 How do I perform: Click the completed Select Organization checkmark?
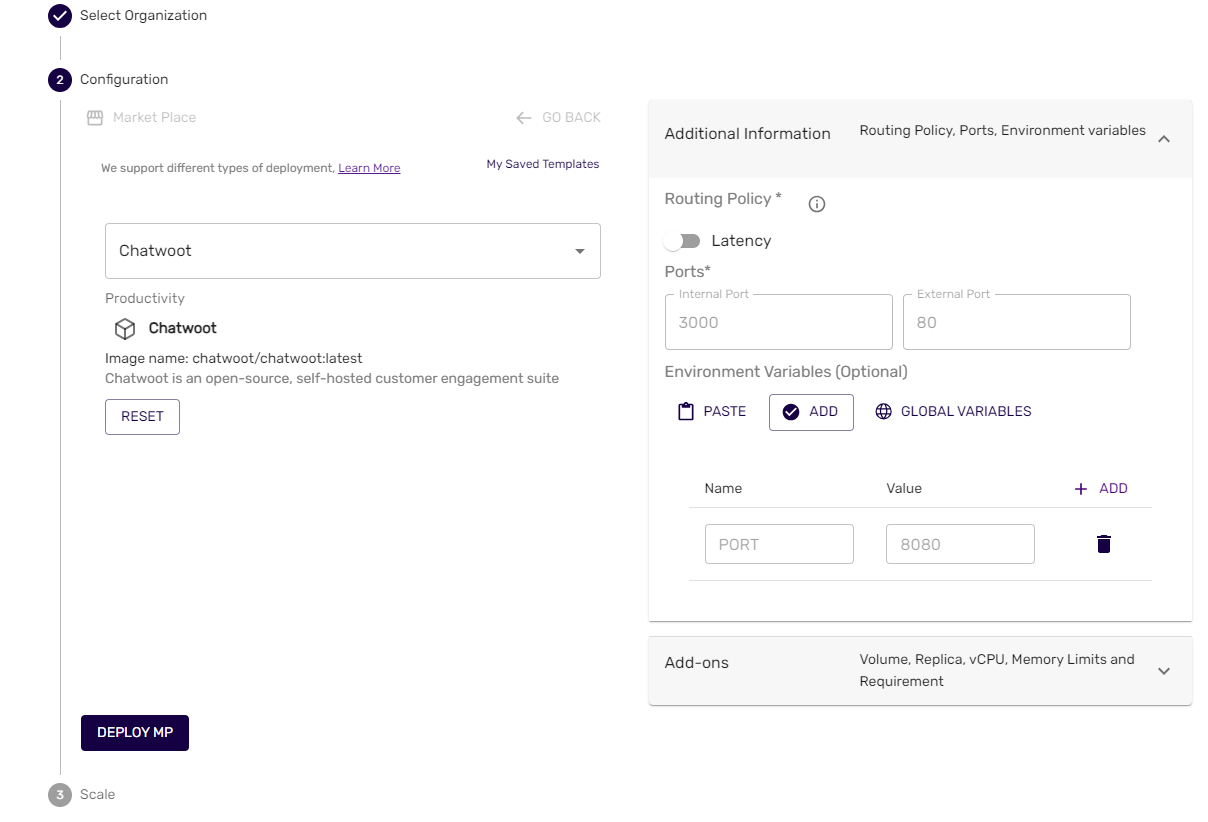(60, 15)
